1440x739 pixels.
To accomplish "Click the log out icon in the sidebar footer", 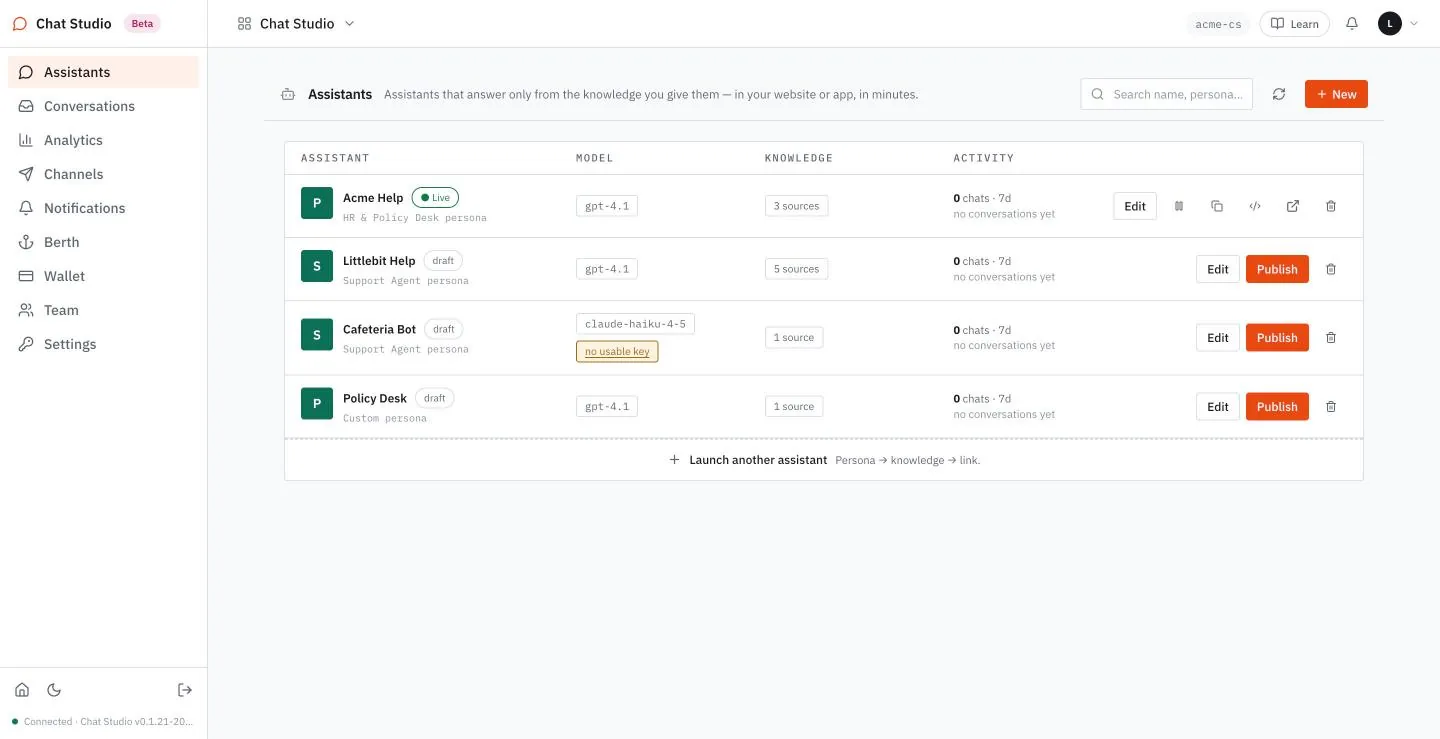I will (185, 690).
